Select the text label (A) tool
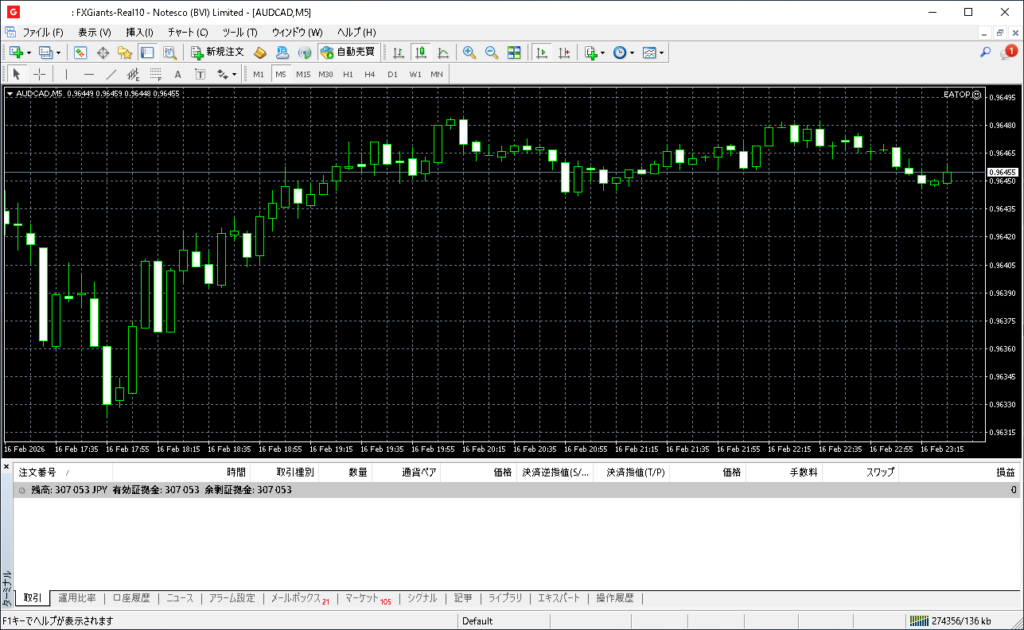 pyautogui.click(x=178, y=74)
